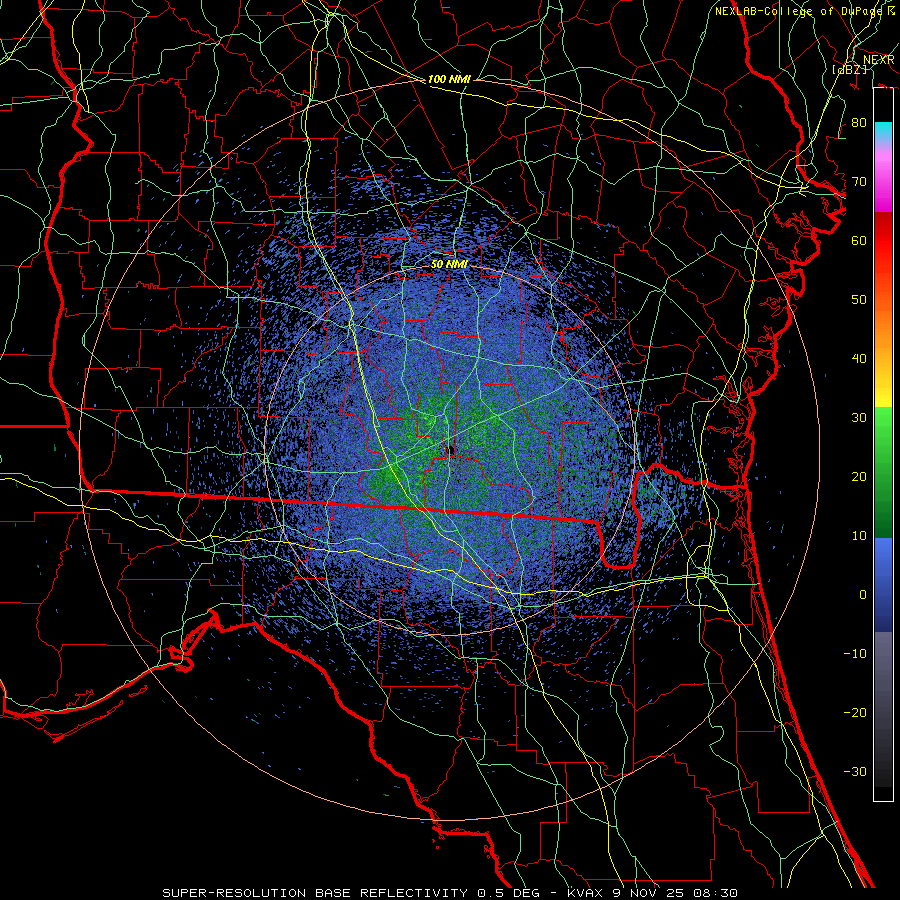Click the 10 dBZ scale value
Screen dimensions: 900x900
(x=859, y=536)
